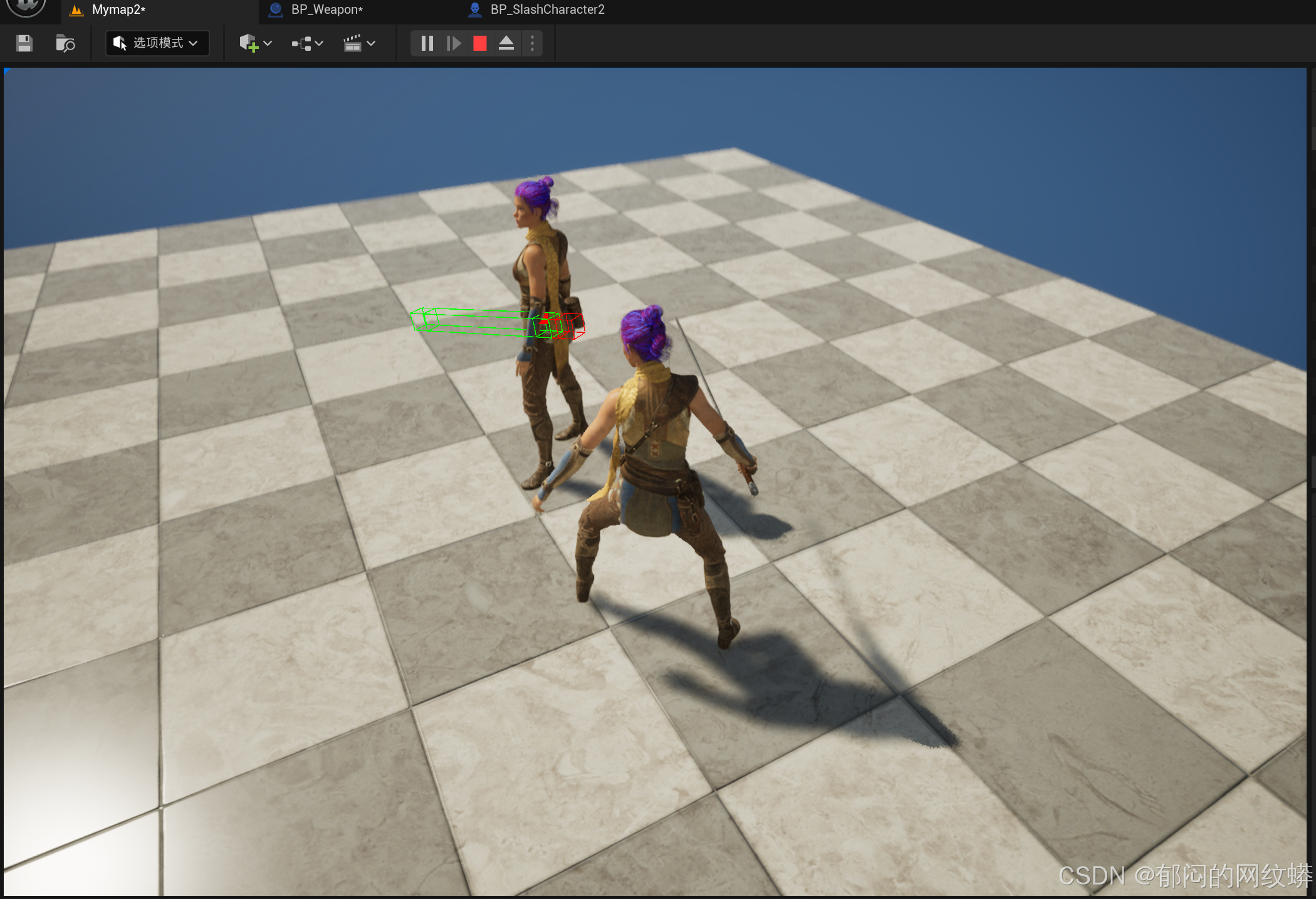The height and width of the screenshot is (899, 1316).
Task: Expand the Blueprints node-graph dropdown
Action: pyautogui.click(x=307, y=43)
